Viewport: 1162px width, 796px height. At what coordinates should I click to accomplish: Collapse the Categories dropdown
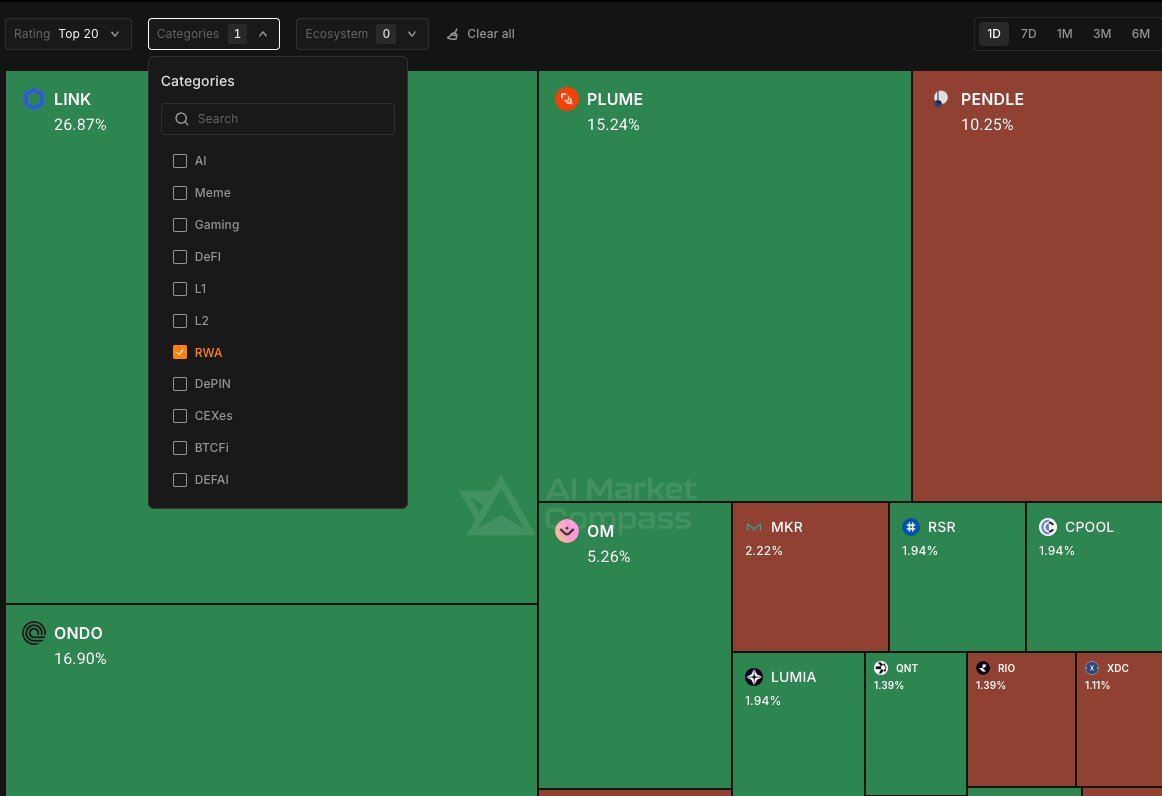click(213, 34)
